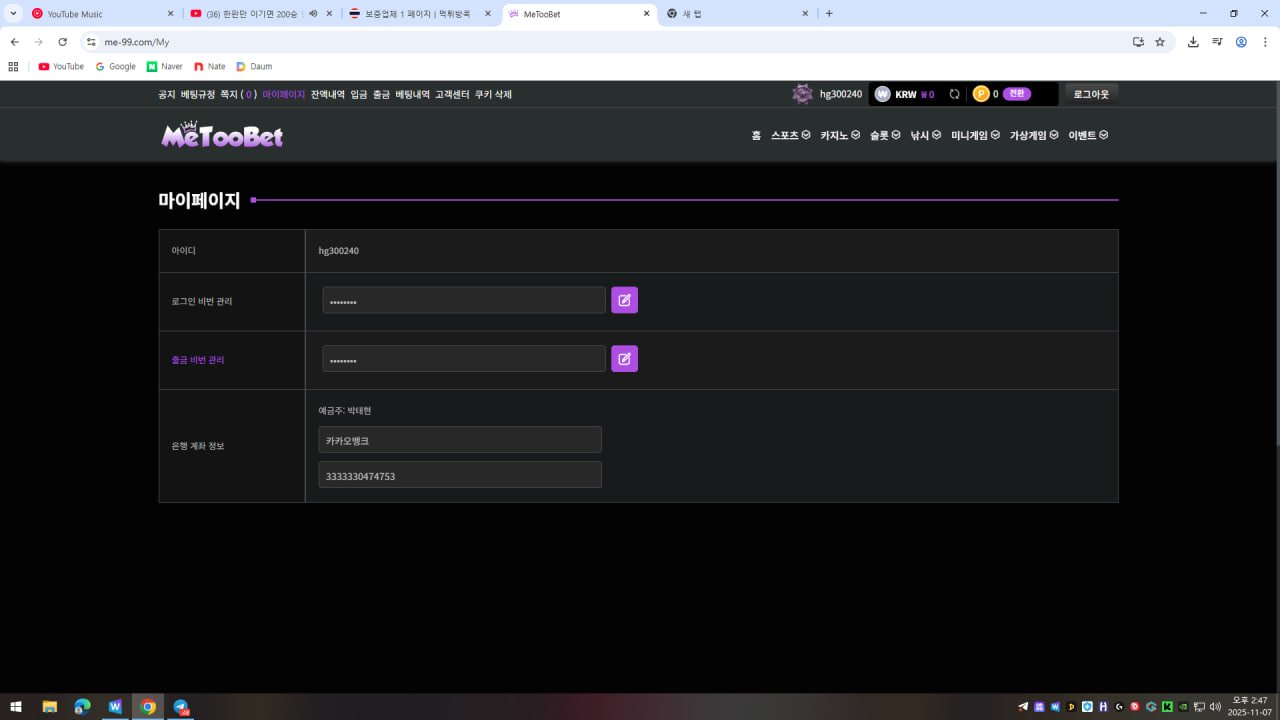The height and width of the screenshot is (720, 1280).
Task: Open Chrome downloads icon
Action: 1193,42
